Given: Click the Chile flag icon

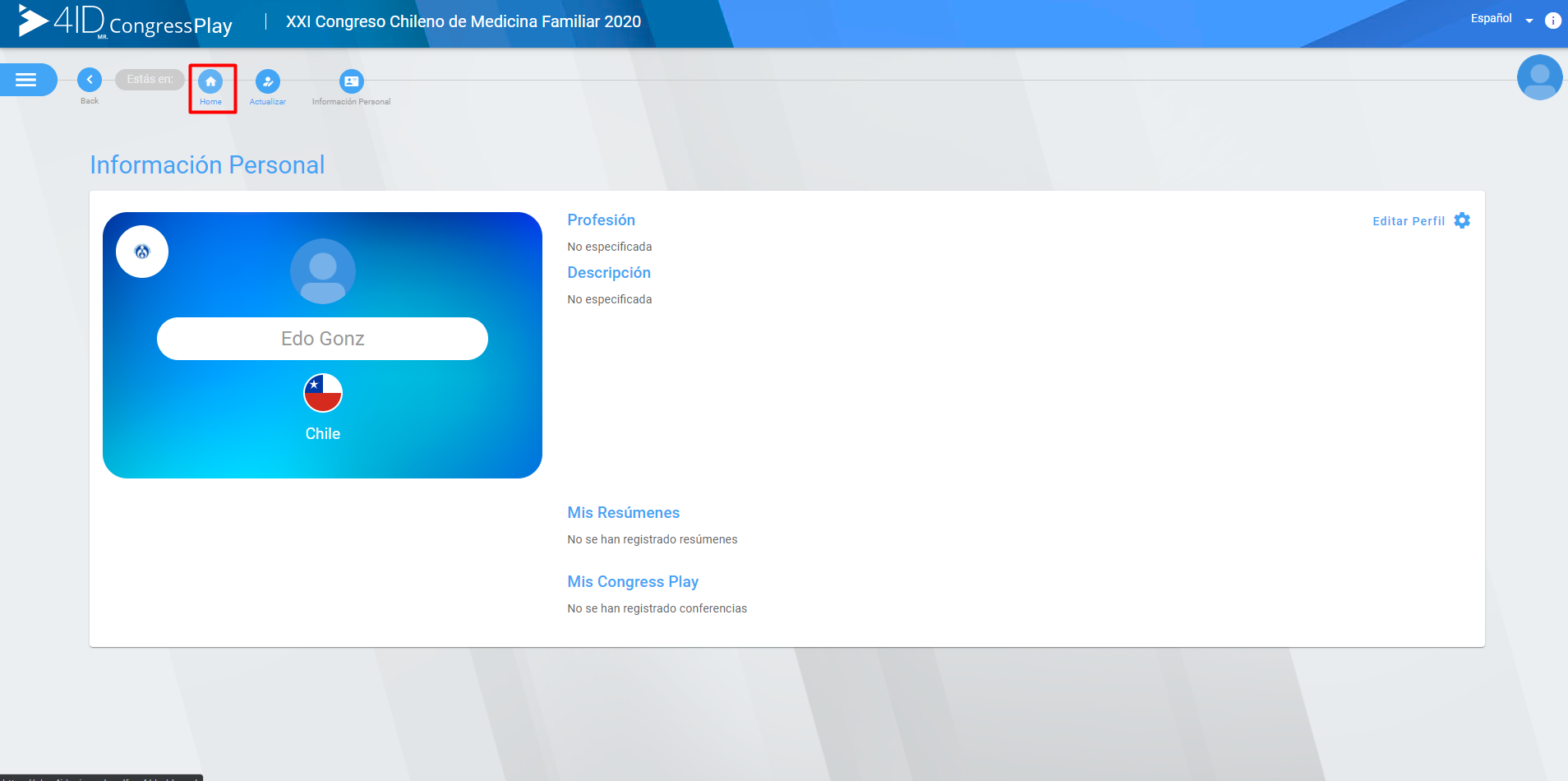Looking at the screenshot, I should click(323, 393).
